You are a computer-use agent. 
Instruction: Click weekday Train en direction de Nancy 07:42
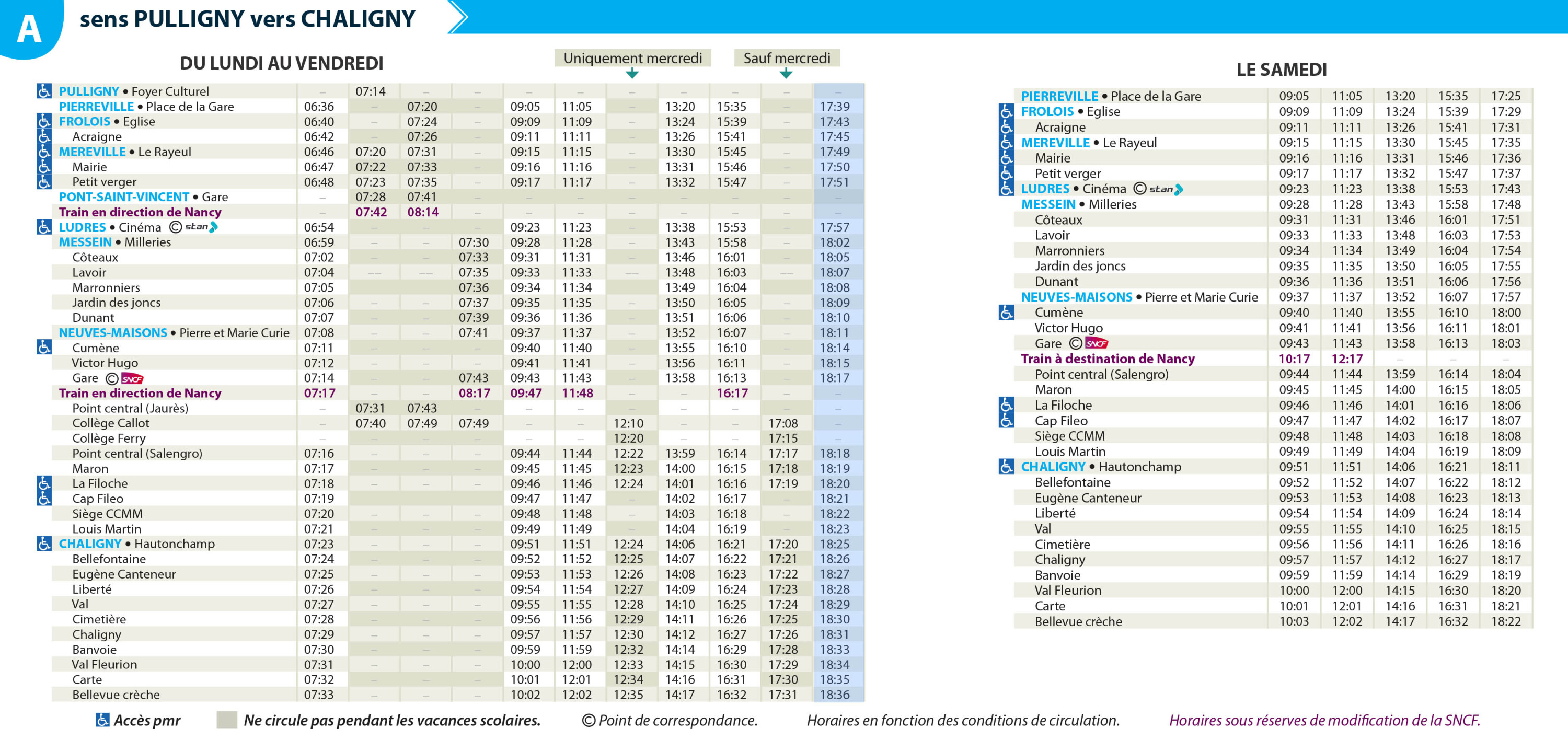(x=371, y=212)
